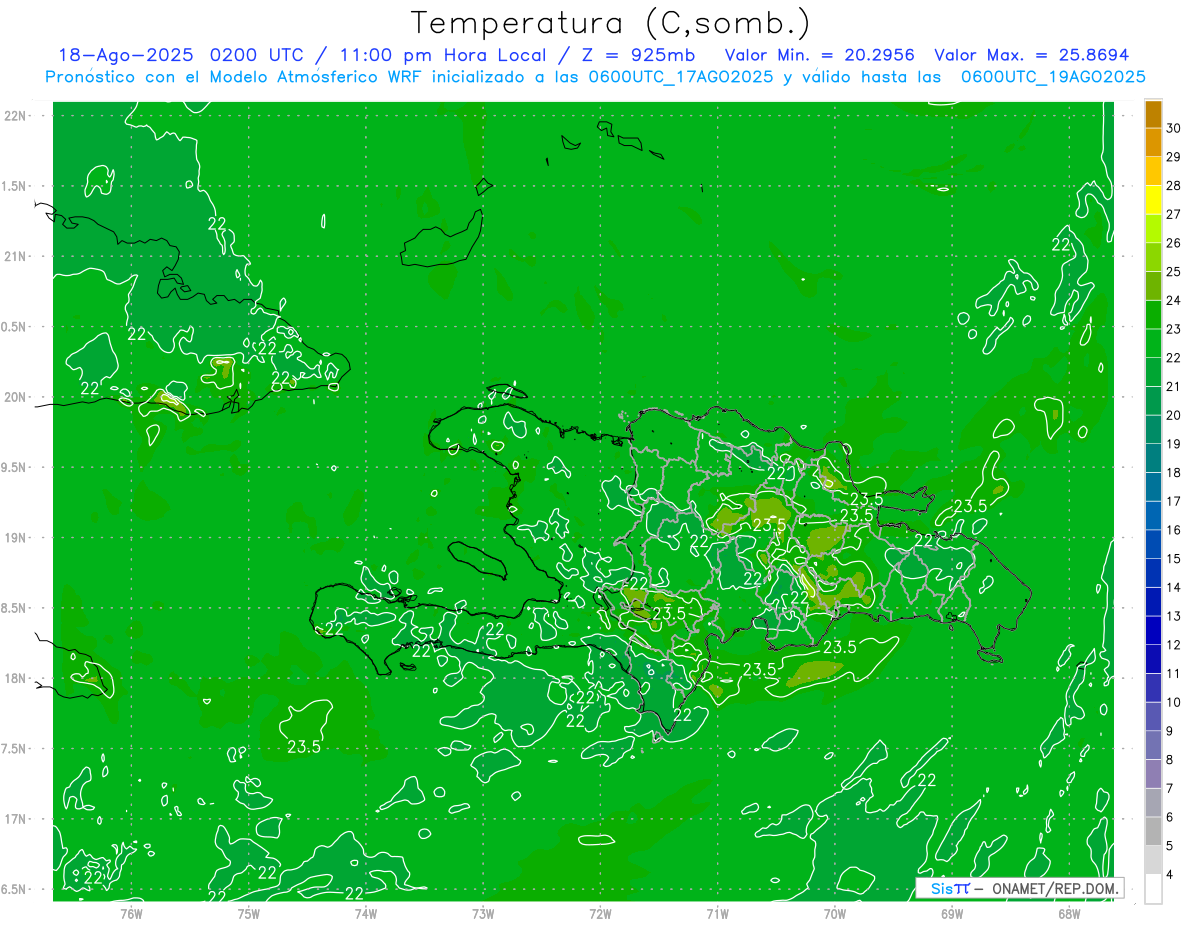This screenshot has height=927, width=1200.
Task: Click the legend color between 29 and 30
Action: click(x=1153, y=142)
